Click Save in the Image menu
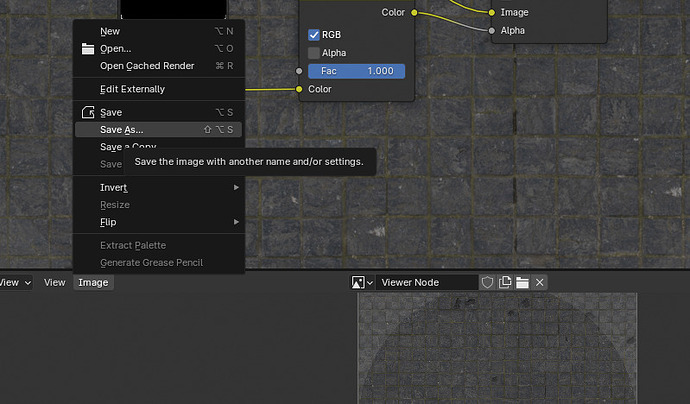The width and height of the screenshot is (690, 404). [x=158, y=112]
